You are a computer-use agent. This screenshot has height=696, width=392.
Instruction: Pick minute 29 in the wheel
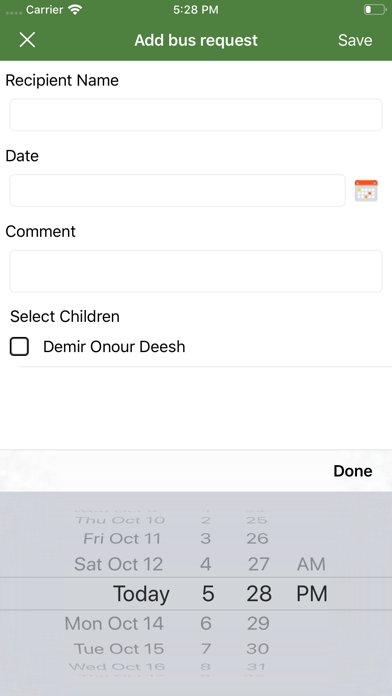coord(258,624)
